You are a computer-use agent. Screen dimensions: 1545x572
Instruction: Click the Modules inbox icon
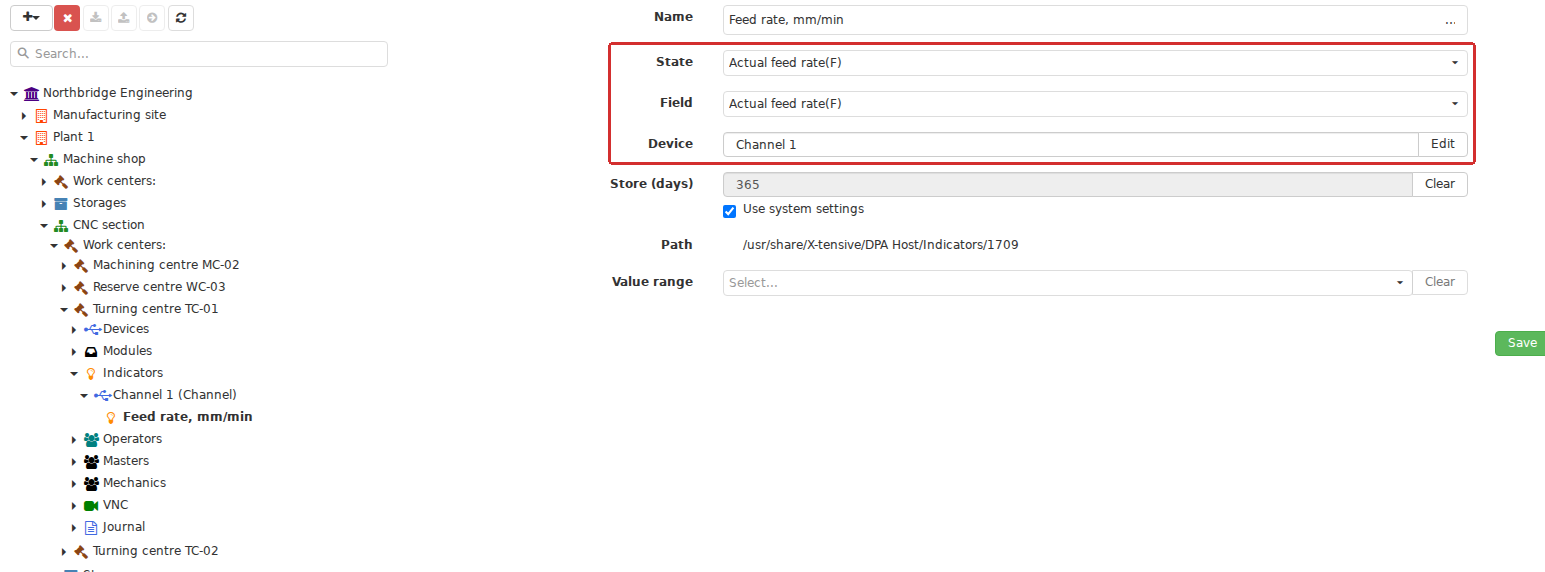(91, 351)
